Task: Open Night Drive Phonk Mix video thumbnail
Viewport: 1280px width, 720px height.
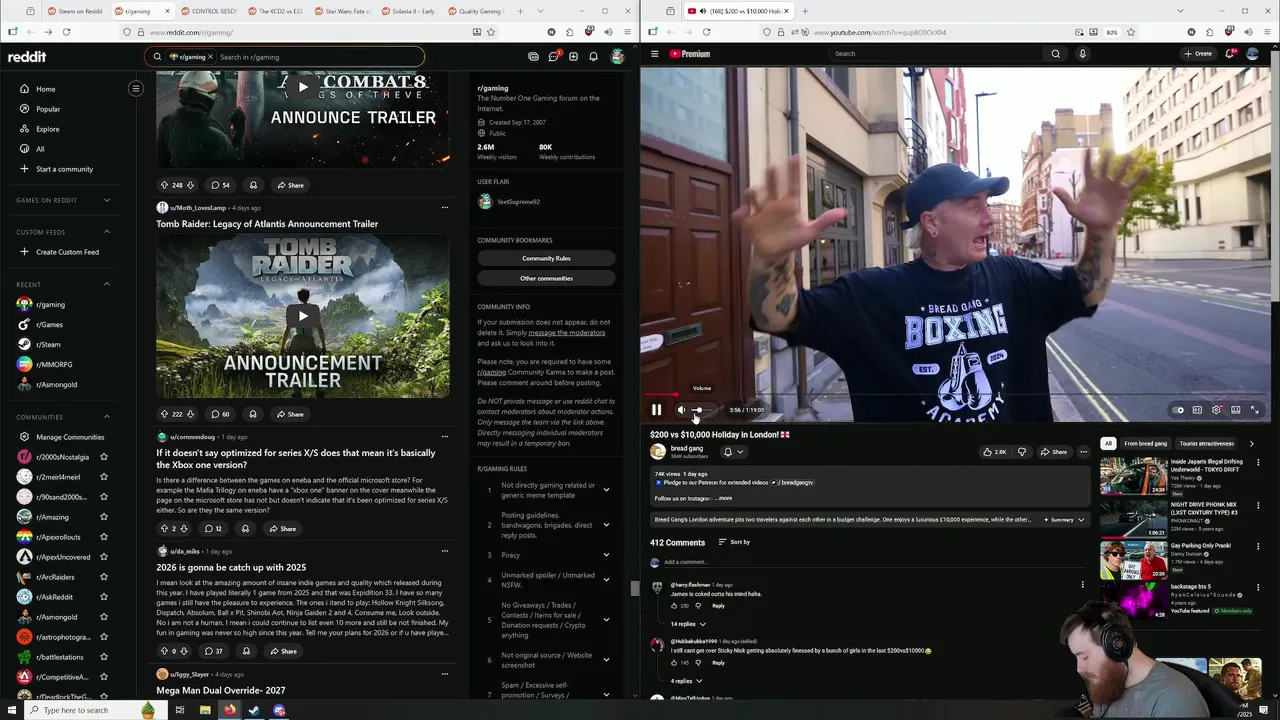Action: [1133, 518]
